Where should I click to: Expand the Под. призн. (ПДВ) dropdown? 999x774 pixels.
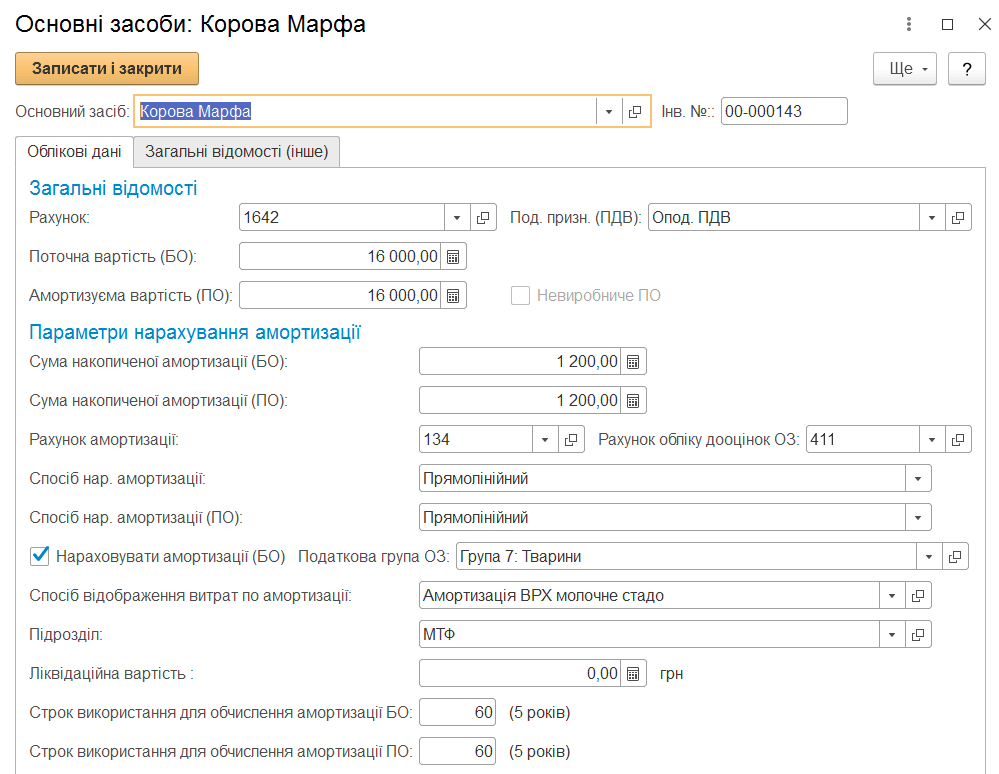pos(932,218)
